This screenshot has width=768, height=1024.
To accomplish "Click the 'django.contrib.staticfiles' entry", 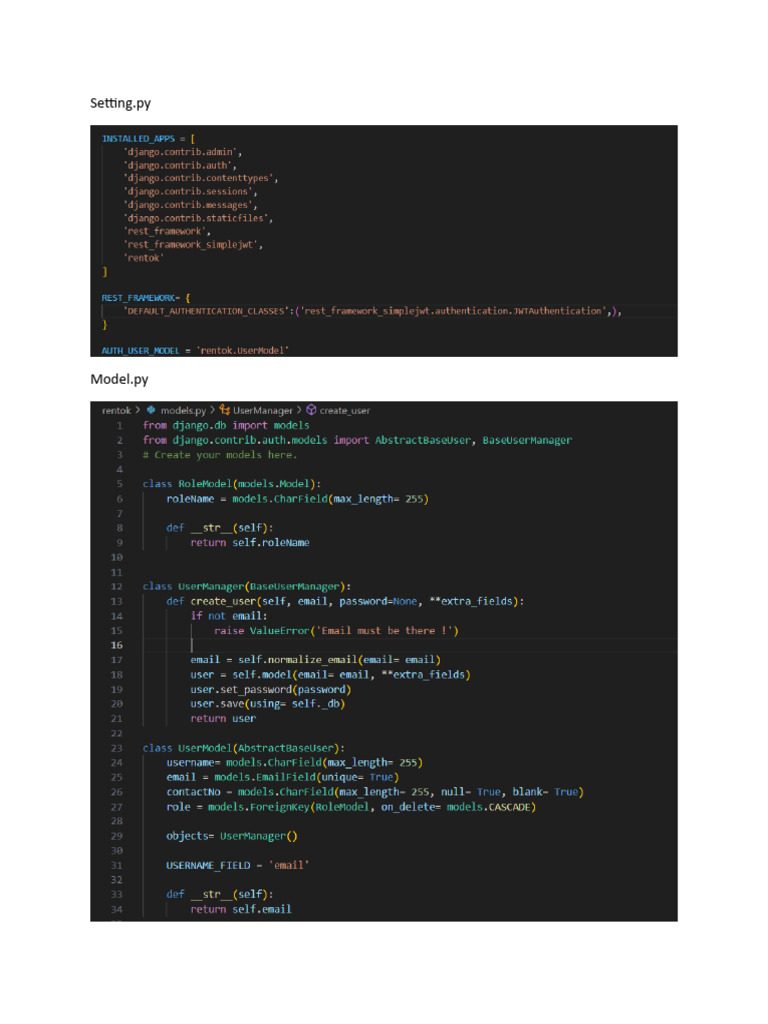I will pos(196,218).
